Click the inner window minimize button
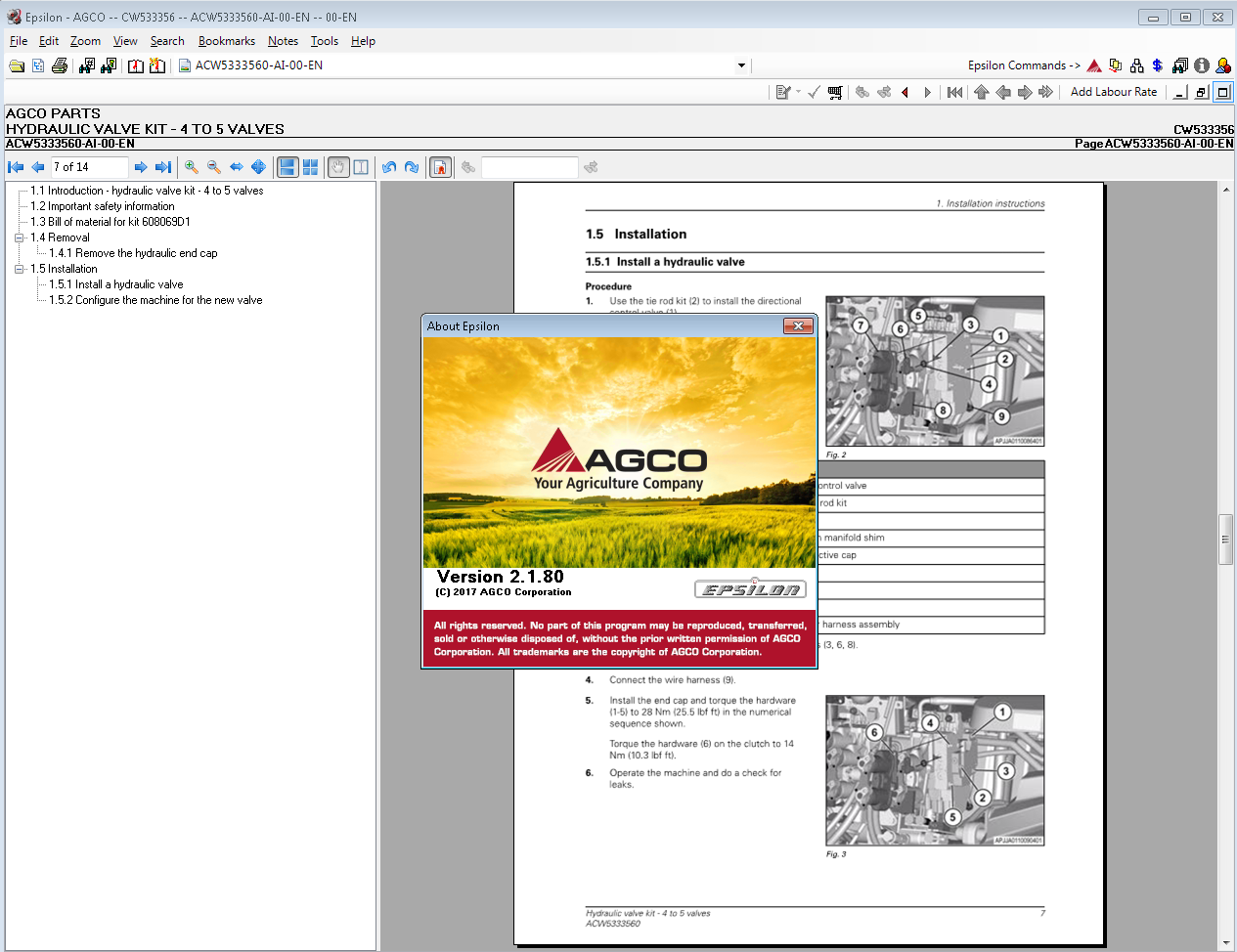This screenshot has width=1237, height=952. tap(1180, 92)
